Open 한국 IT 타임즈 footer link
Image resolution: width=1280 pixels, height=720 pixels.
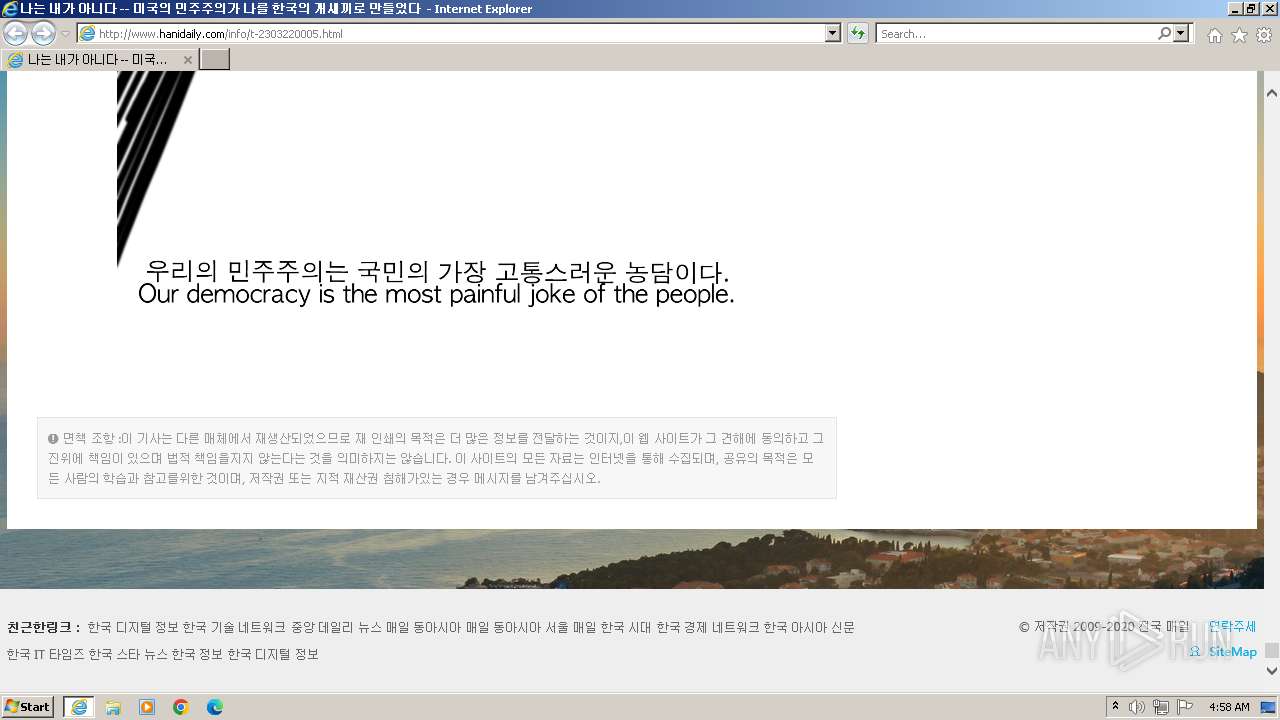[x=45, y=654]
